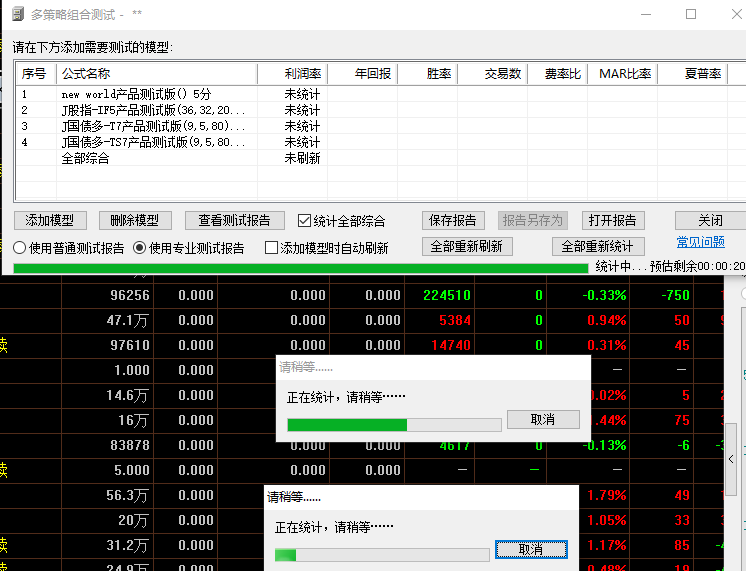Click the 全部重新统计 button

(x=598, y=246)
